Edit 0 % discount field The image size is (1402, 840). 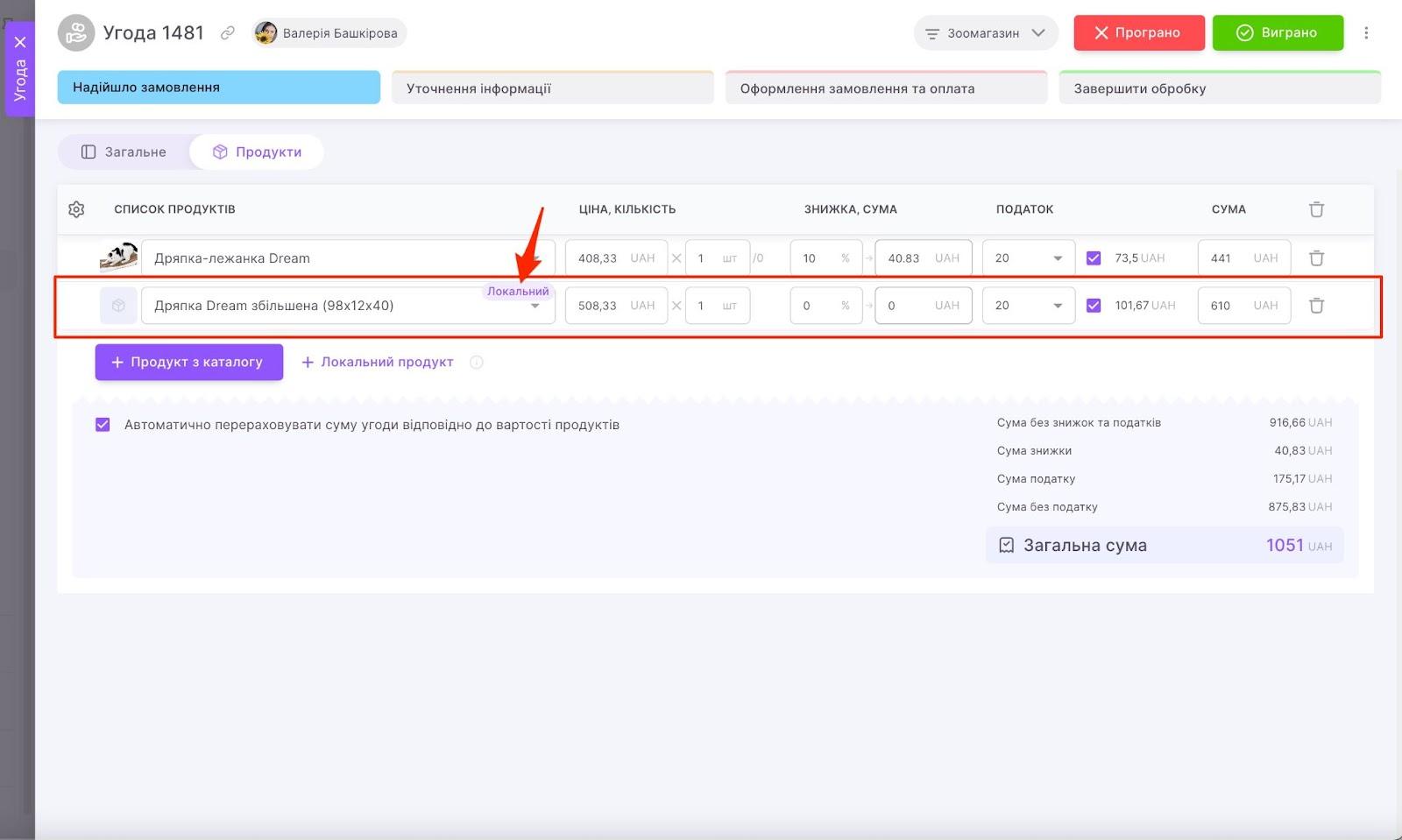825,306
